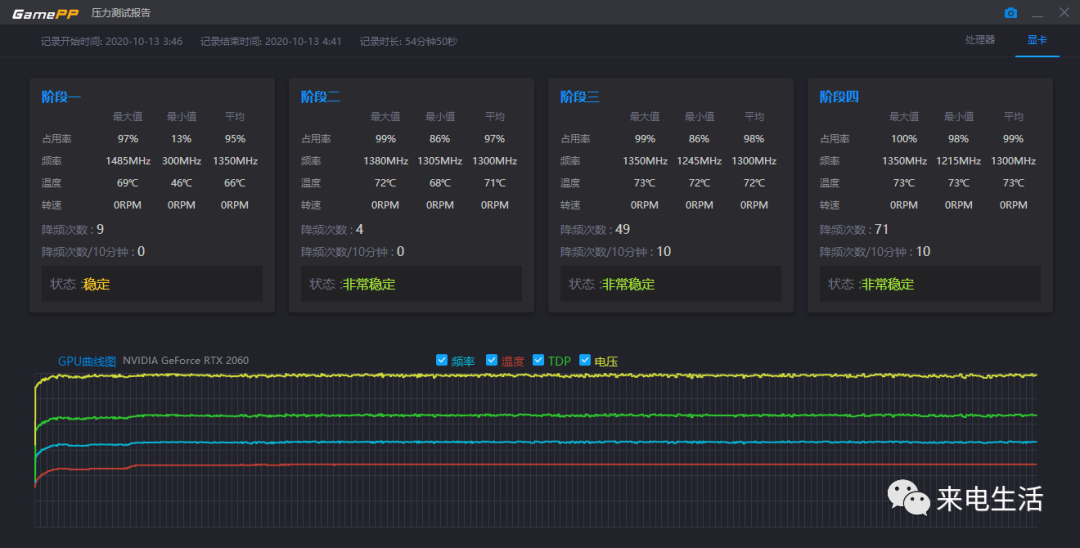Hide the 电压 curve via checkbox
1080x548 pixels.
tap(585, 360)
